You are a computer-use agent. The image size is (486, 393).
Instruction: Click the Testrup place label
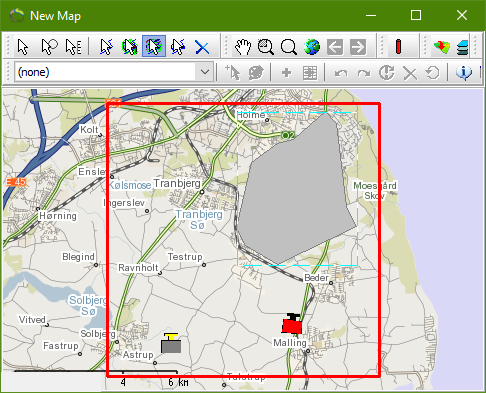[185, 257]
